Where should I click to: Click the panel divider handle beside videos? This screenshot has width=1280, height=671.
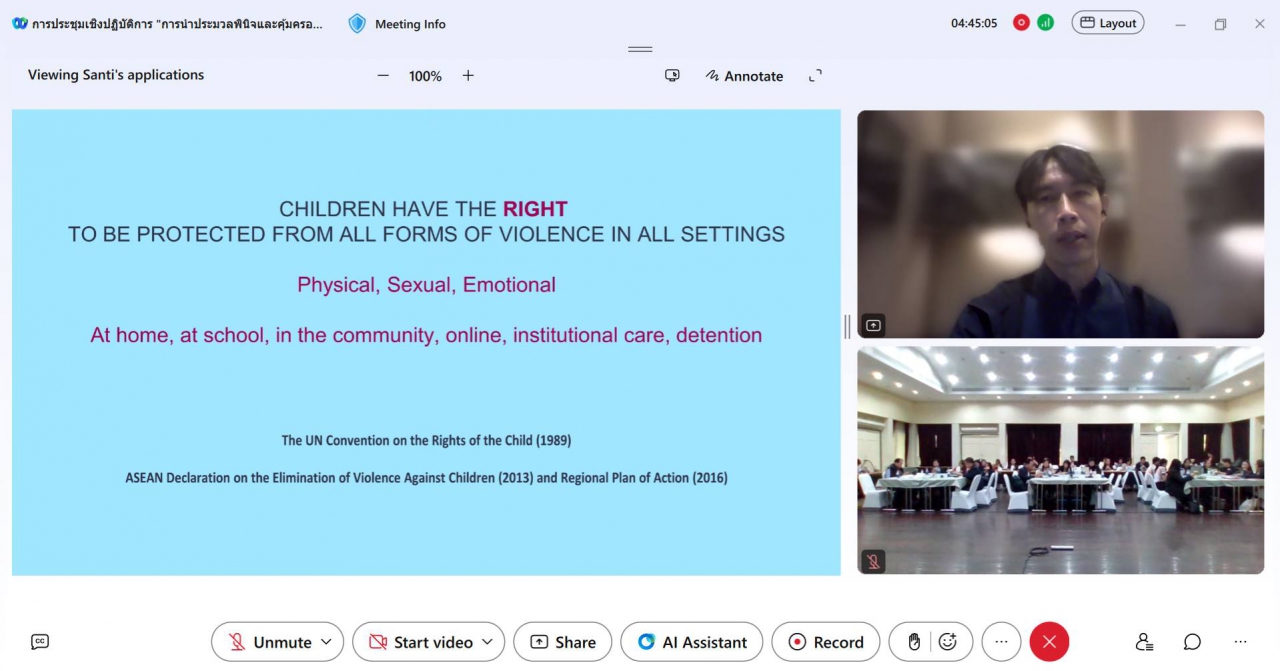[847, 326]
